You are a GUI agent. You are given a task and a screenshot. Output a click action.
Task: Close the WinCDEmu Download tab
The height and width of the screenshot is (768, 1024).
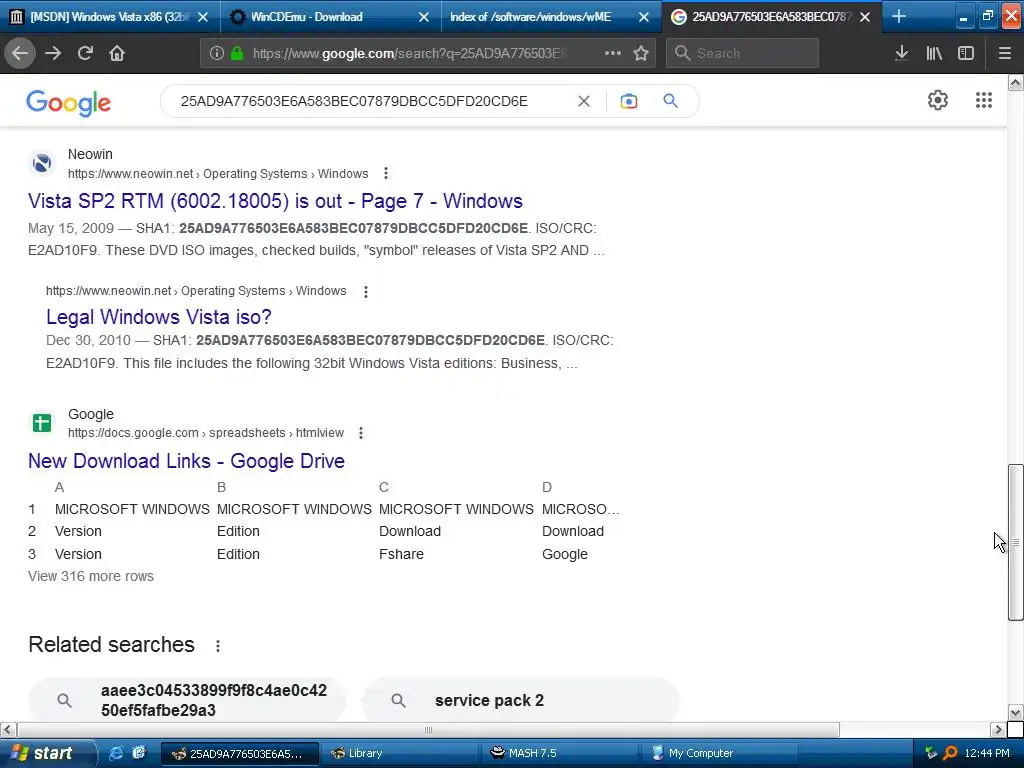click(424, 17)
